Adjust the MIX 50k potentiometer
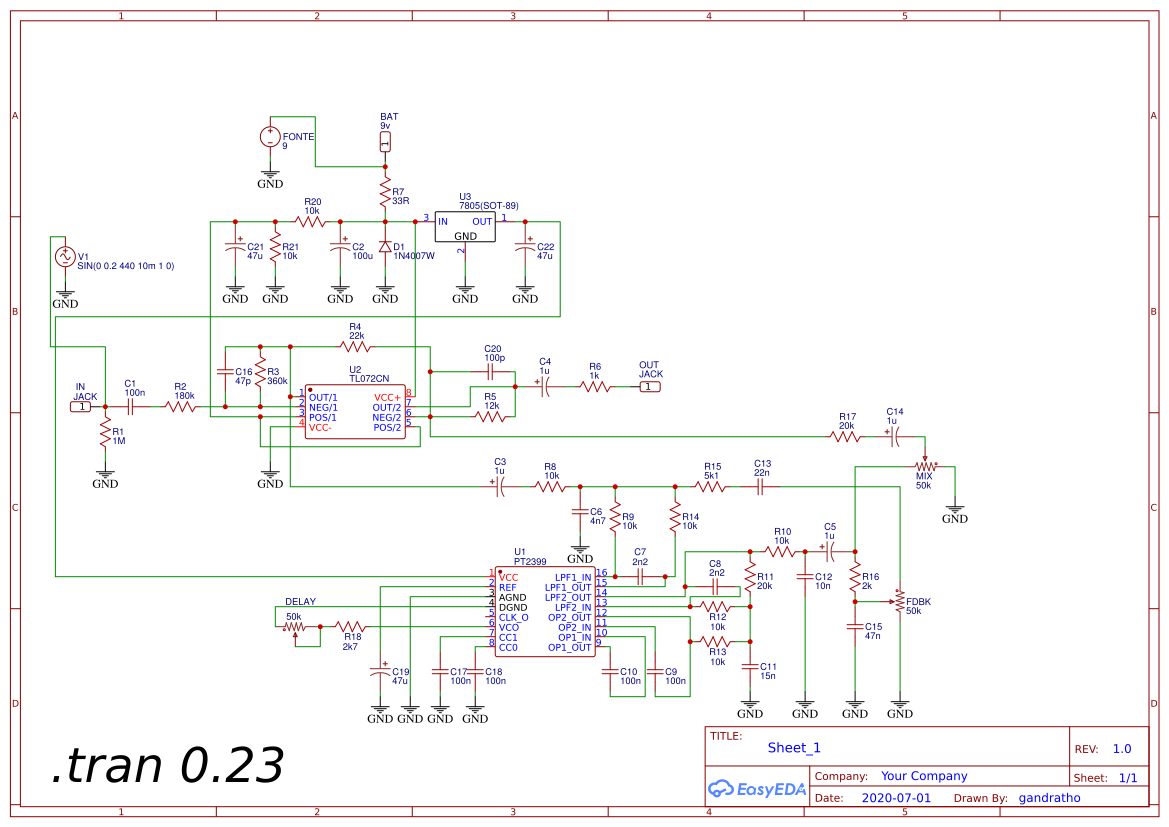Viewport: 1169px width, 827px height. point(924,466)
